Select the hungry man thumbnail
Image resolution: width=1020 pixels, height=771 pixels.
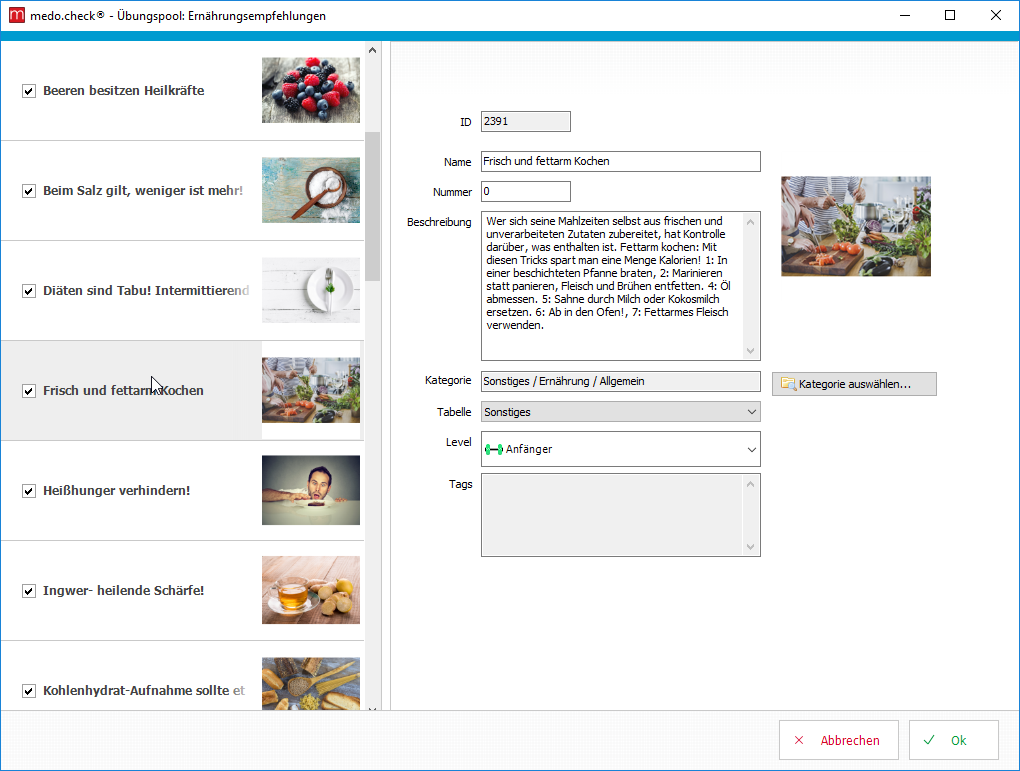pos(311,490)
